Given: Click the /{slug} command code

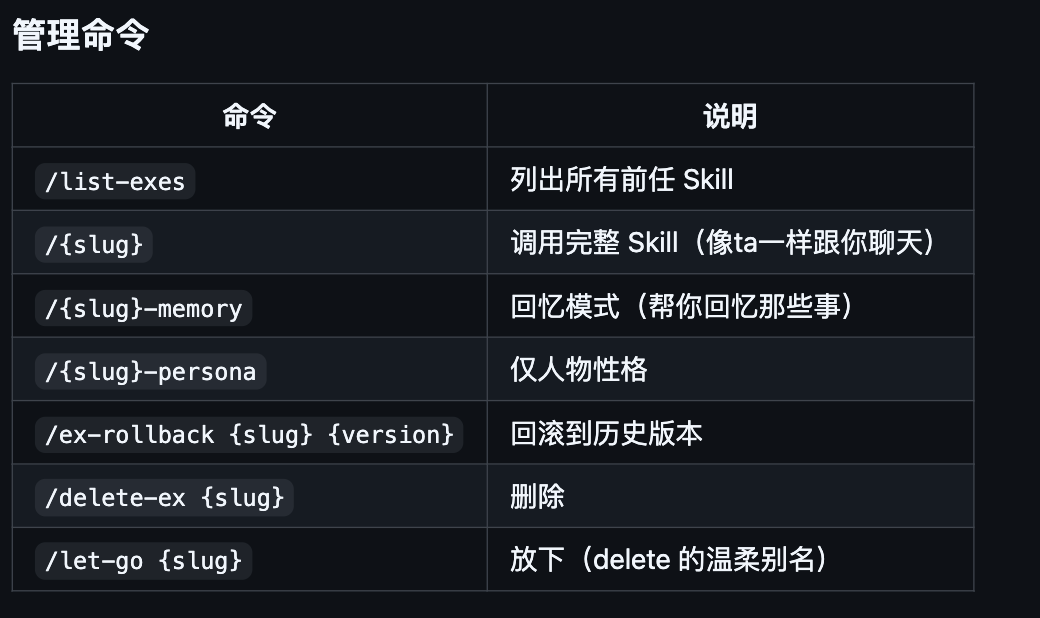Looking at the screenshot, I should coord(94,244).
